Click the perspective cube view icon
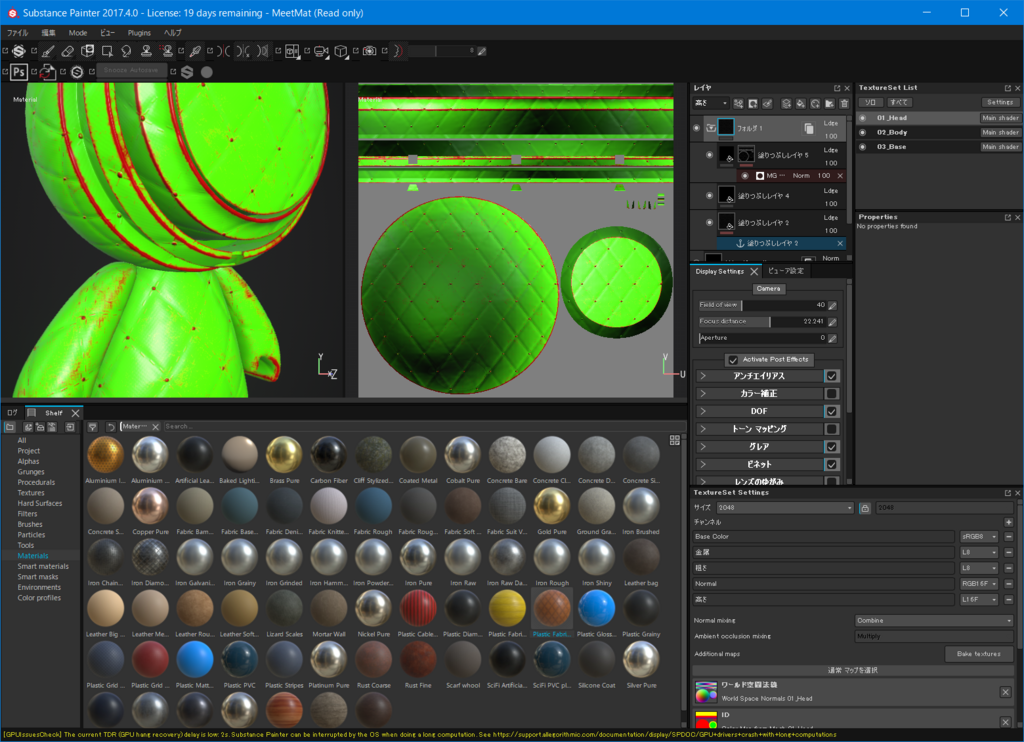Screen dimensions: 1024x742 click(x=341, y=51)
